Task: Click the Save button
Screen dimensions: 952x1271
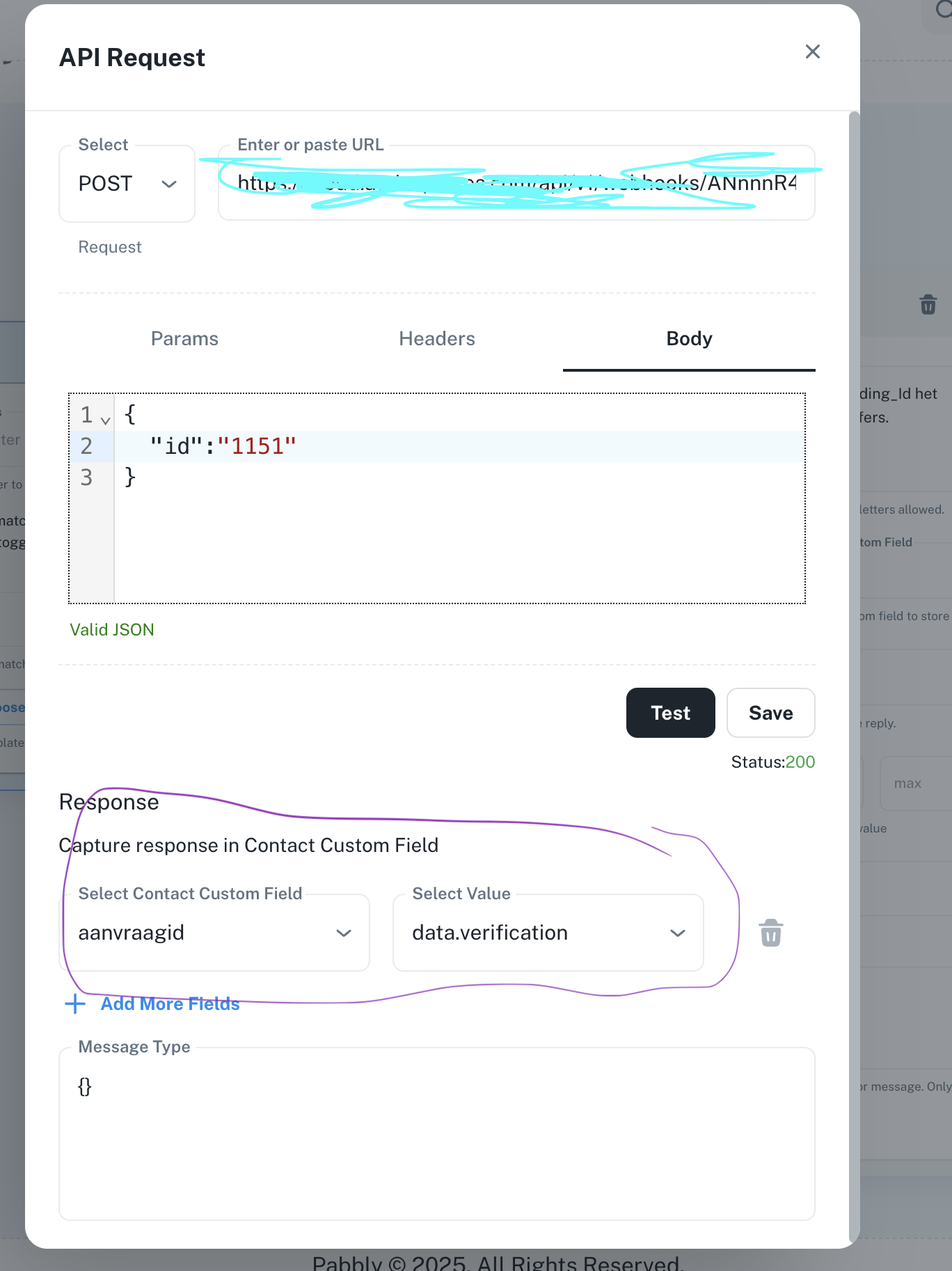Action: 770,713
